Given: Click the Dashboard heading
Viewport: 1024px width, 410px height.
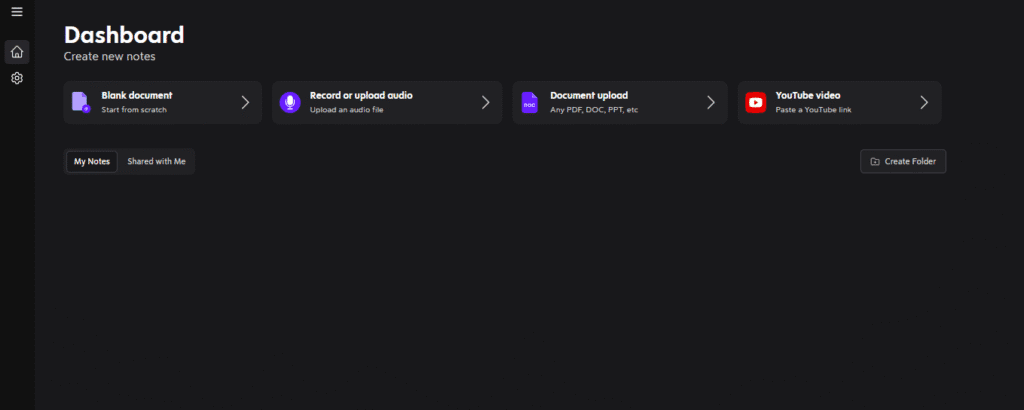Looking at the screenshot, I should coord(124,35).
